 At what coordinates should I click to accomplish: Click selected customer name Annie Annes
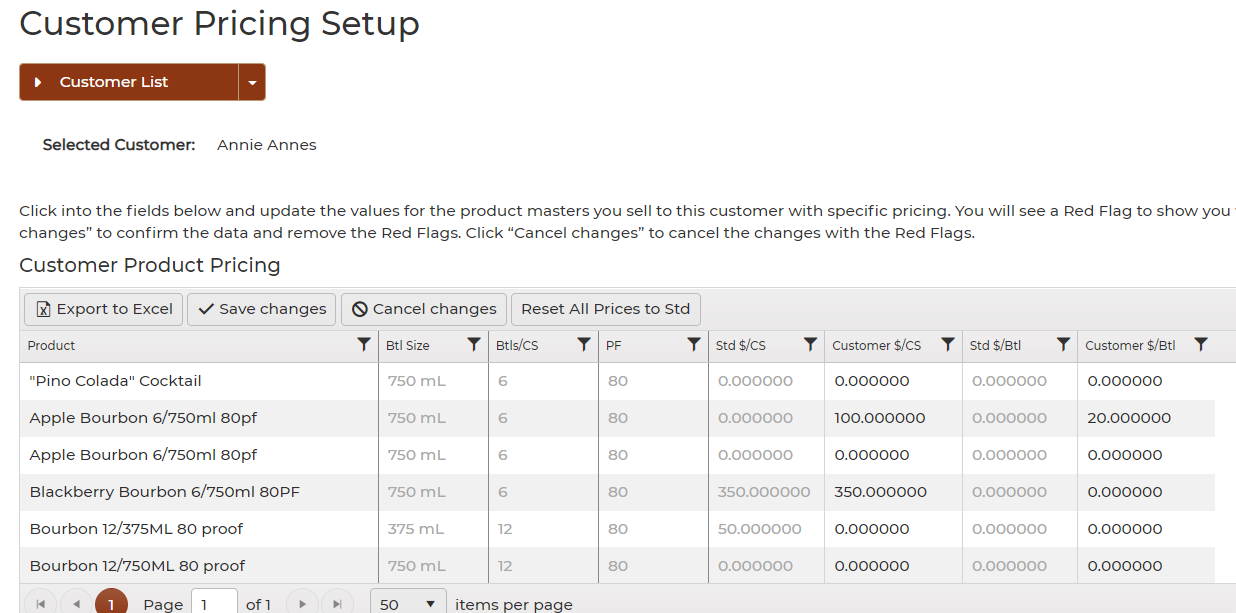[x=266, y=145]
